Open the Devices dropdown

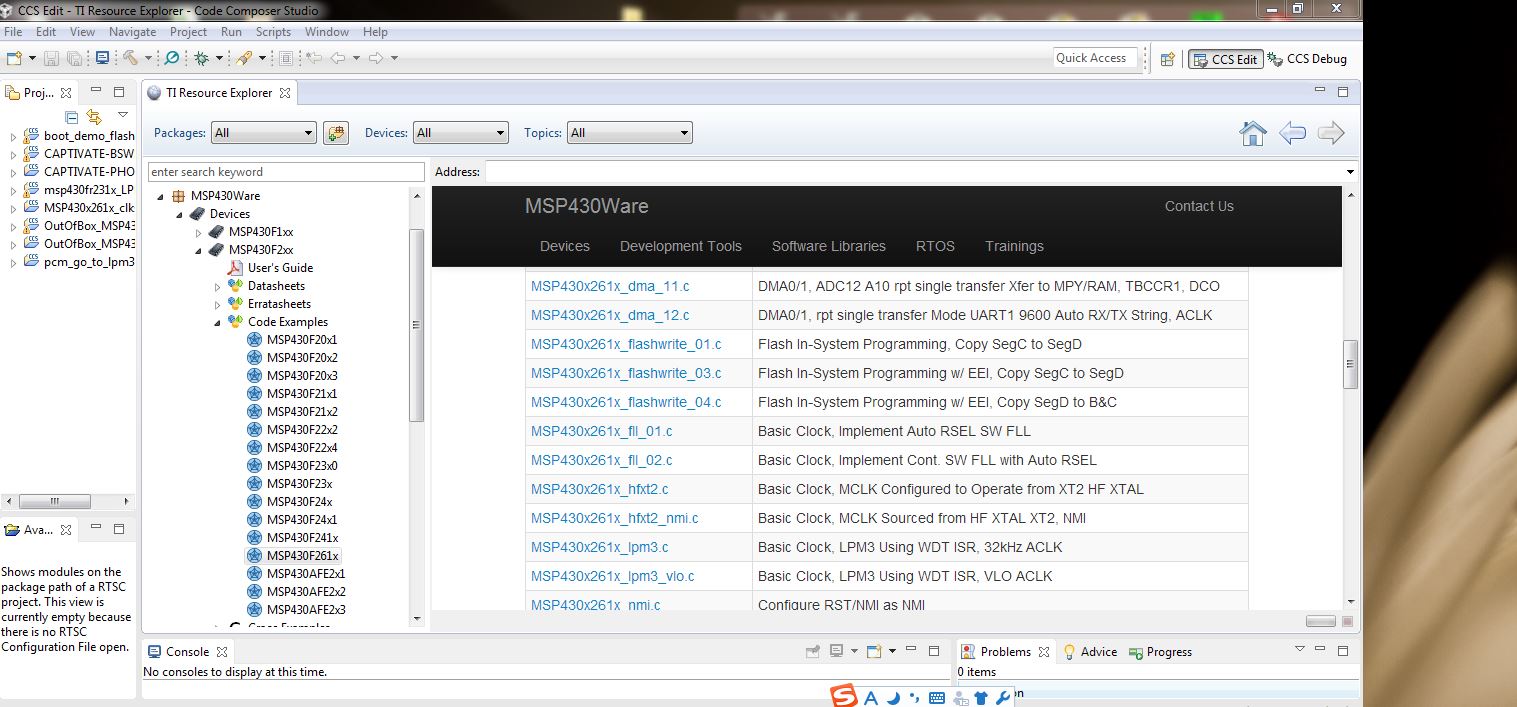pyautogui.click(x=460, y=133)
